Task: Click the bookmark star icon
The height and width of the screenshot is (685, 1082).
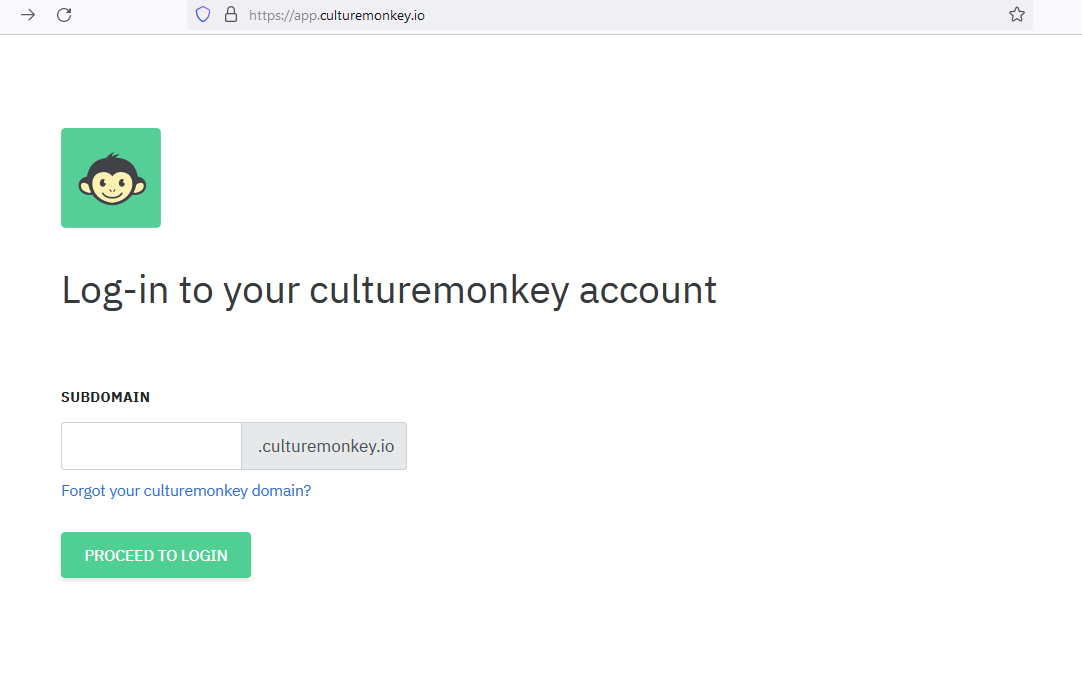Action: (1017, 15)
